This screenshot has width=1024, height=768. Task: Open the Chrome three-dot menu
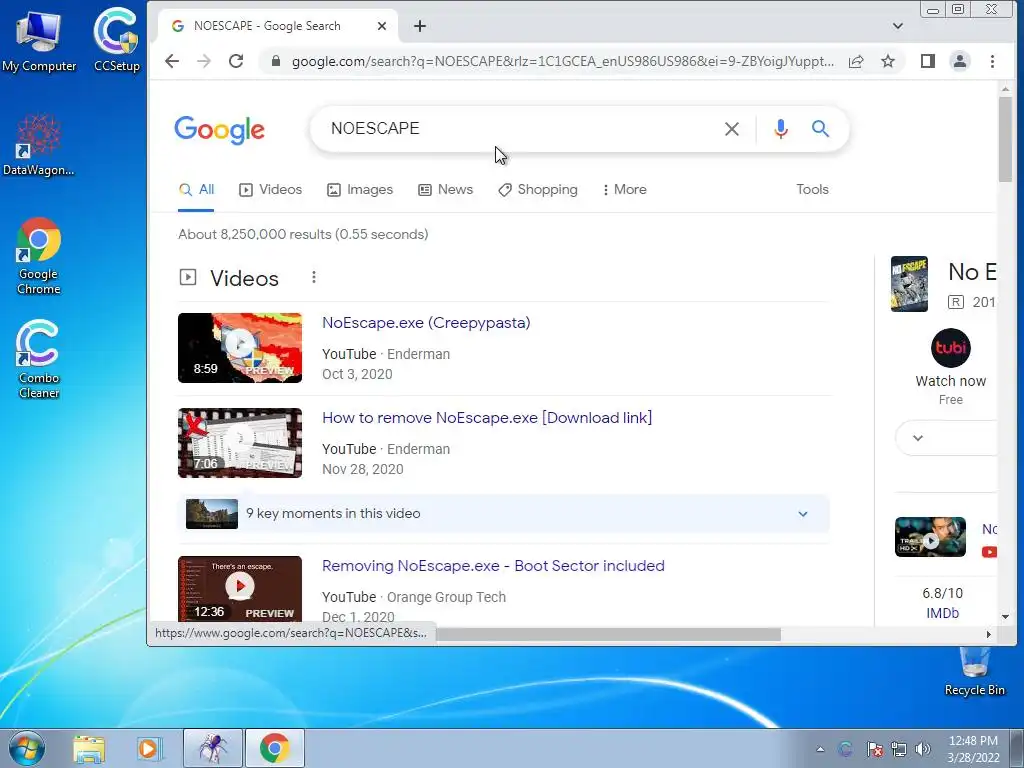coord(992,61)
